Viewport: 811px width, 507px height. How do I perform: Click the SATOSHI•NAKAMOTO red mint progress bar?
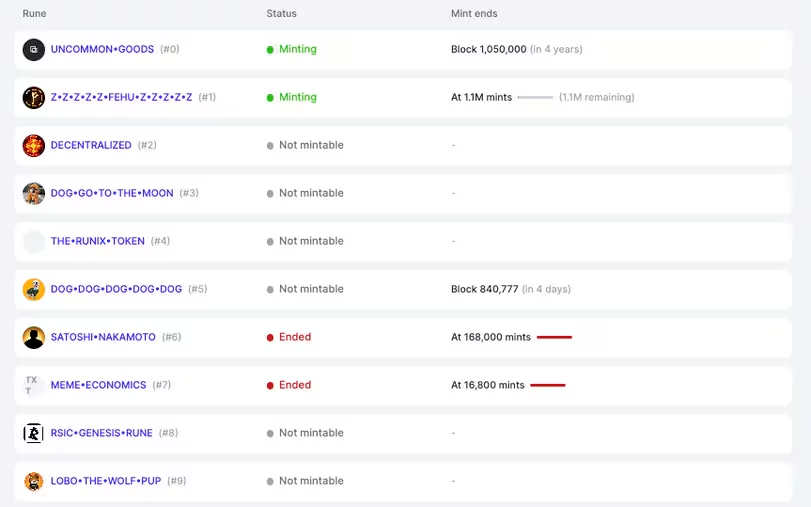(554, 338)
